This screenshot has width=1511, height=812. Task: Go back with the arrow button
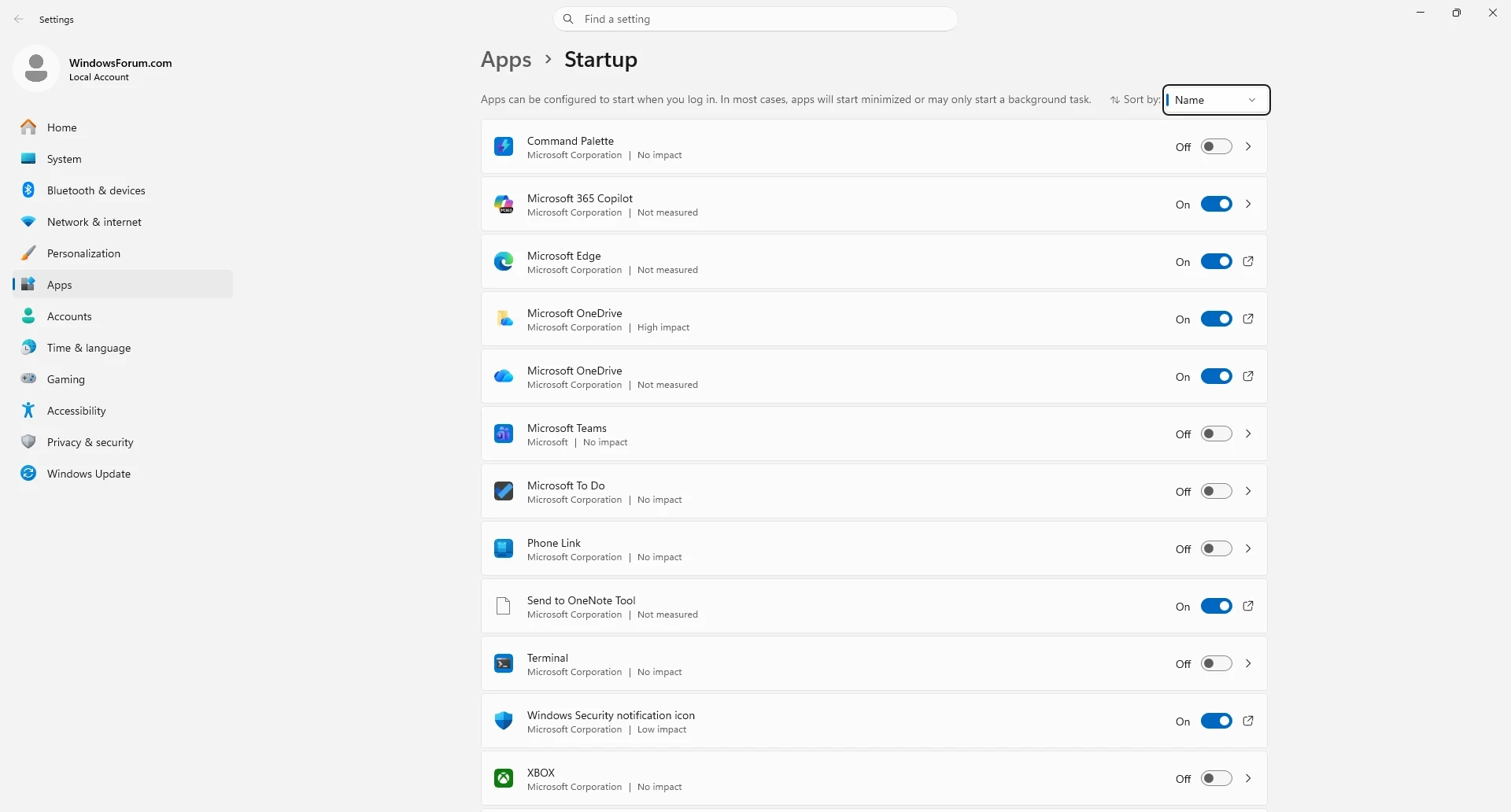[x=19, y=19]
